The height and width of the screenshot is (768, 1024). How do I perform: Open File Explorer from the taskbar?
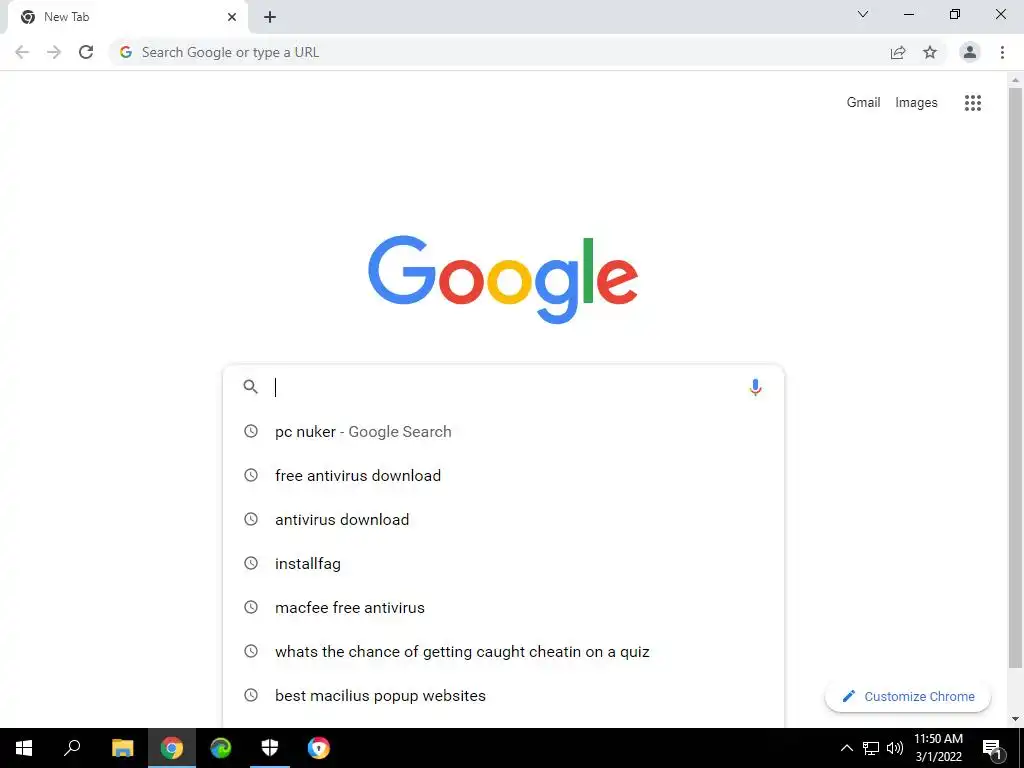pos(122,748)
